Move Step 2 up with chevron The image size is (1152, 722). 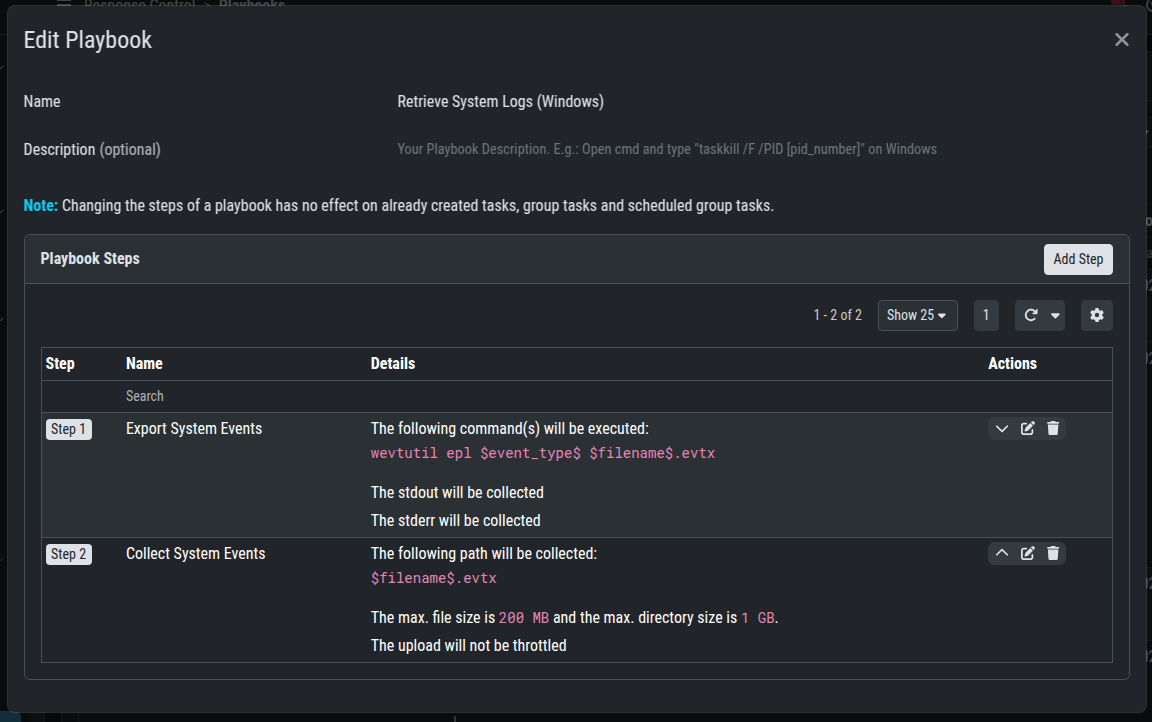pos(1002,554)
